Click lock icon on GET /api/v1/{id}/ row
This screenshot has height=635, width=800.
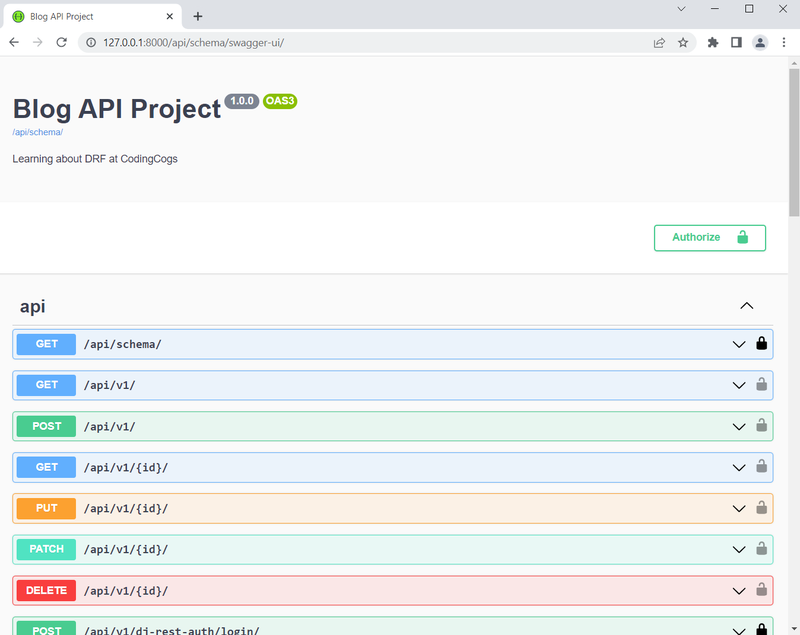click(x=761, y=466)
